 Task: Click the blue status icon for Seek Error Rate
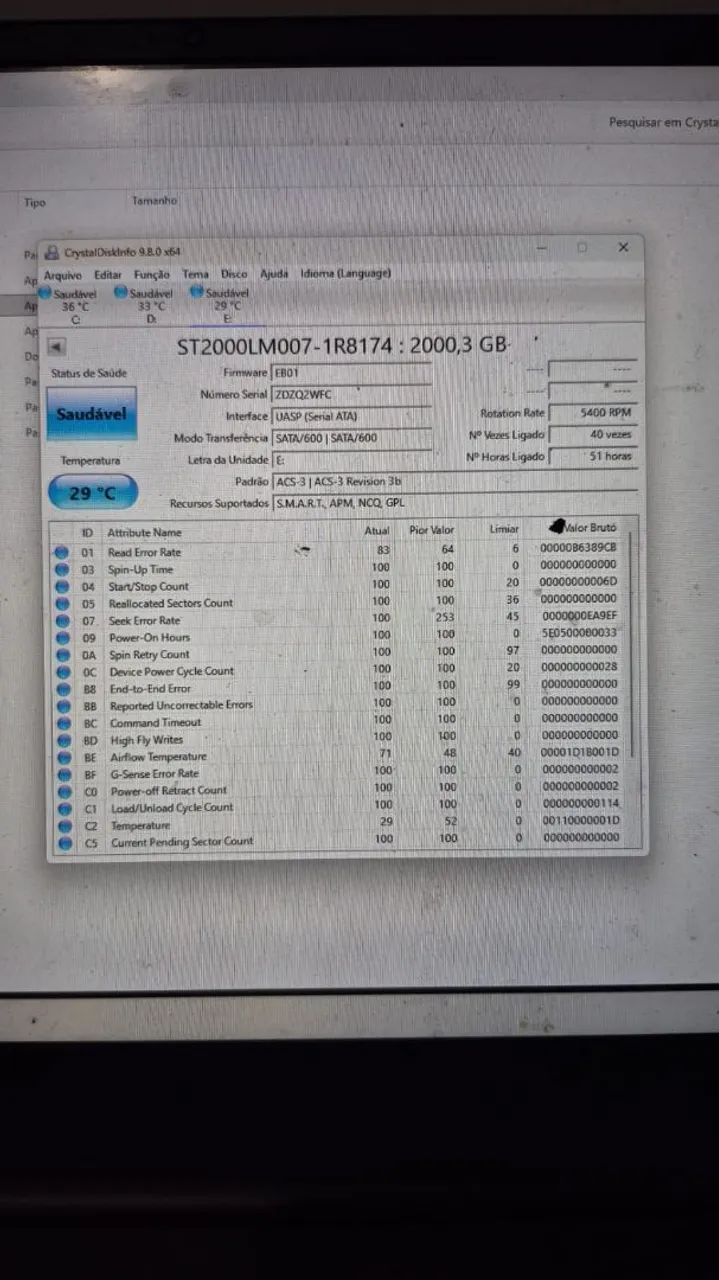(62, 621)
